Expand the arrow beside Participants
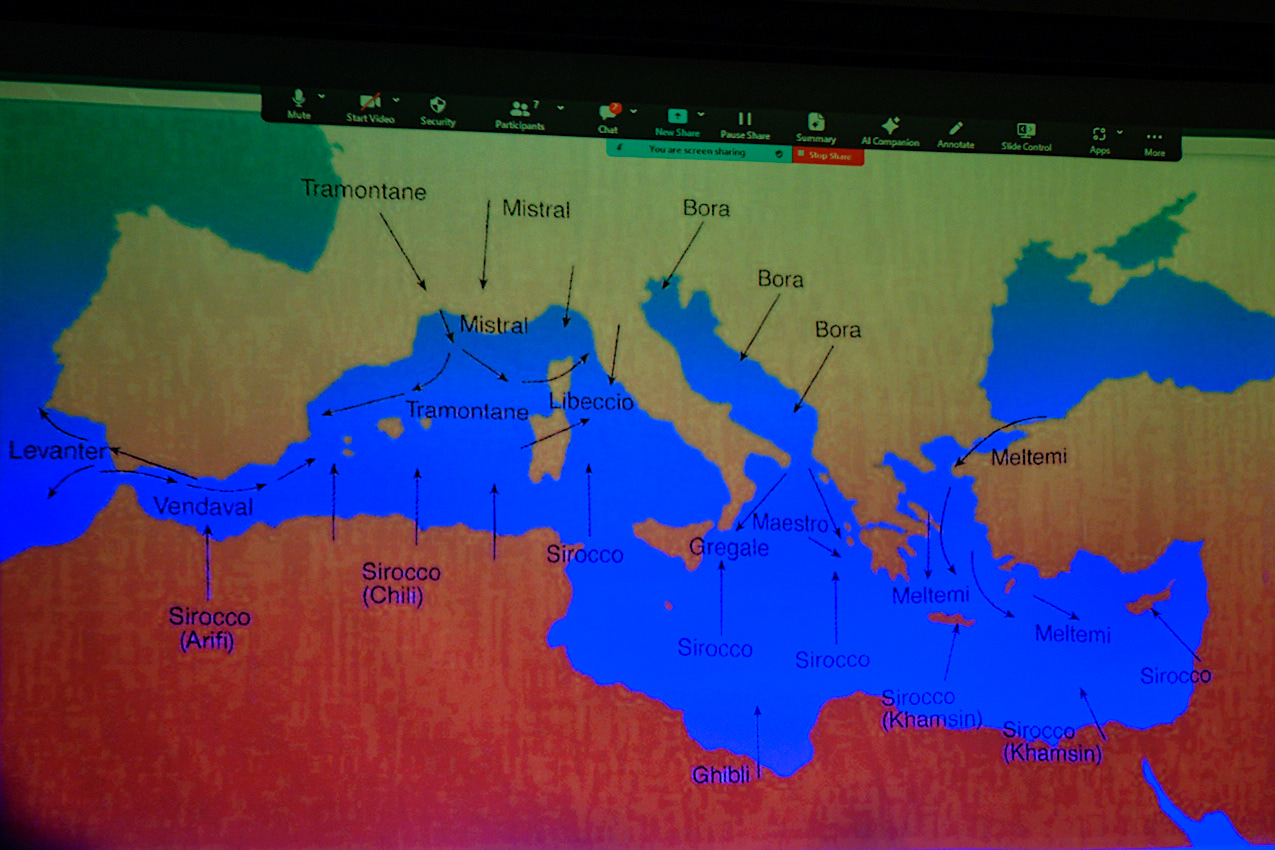 point(560,107)
